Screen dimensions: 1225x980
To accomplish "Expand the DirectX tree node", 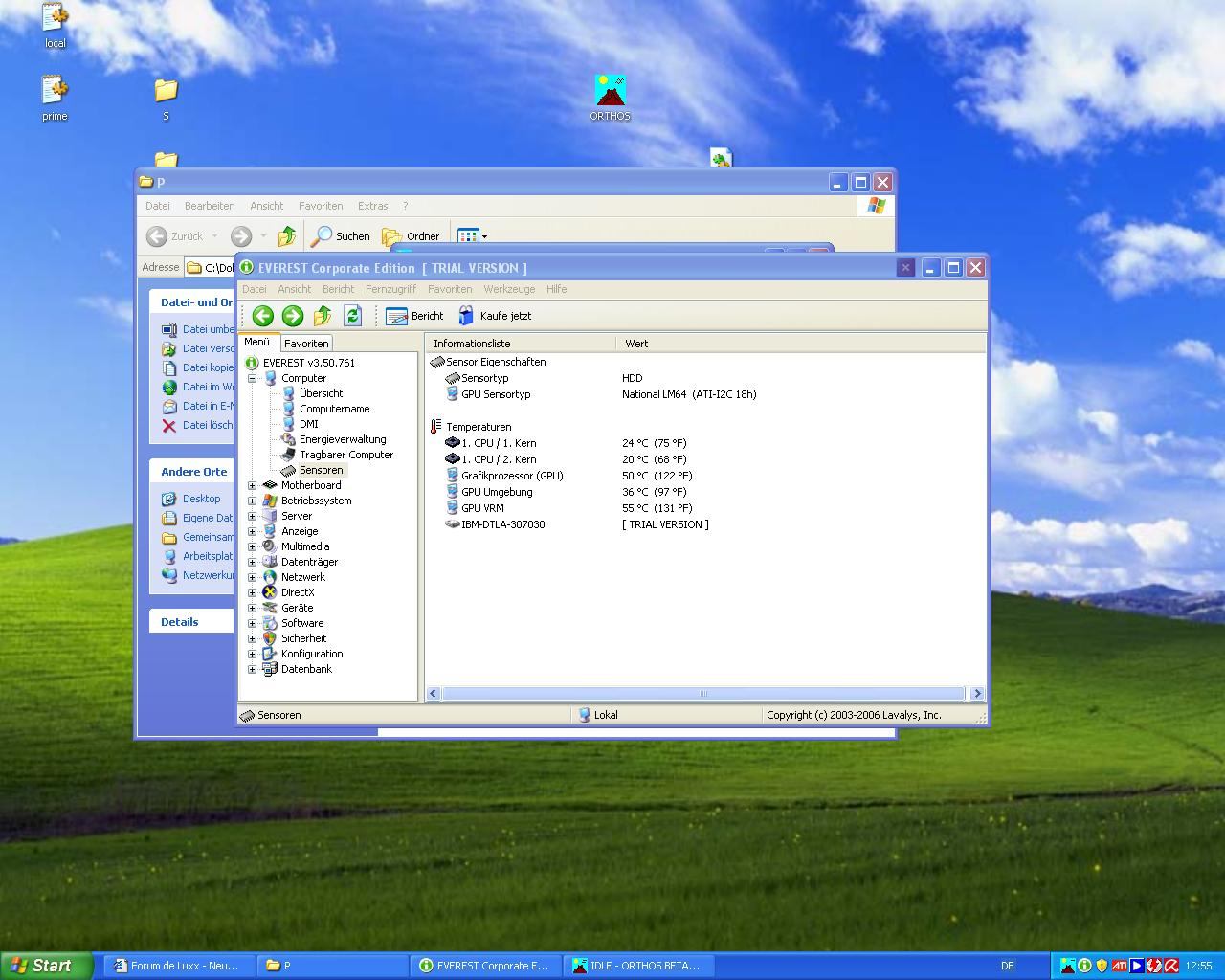I will [252, 592].
